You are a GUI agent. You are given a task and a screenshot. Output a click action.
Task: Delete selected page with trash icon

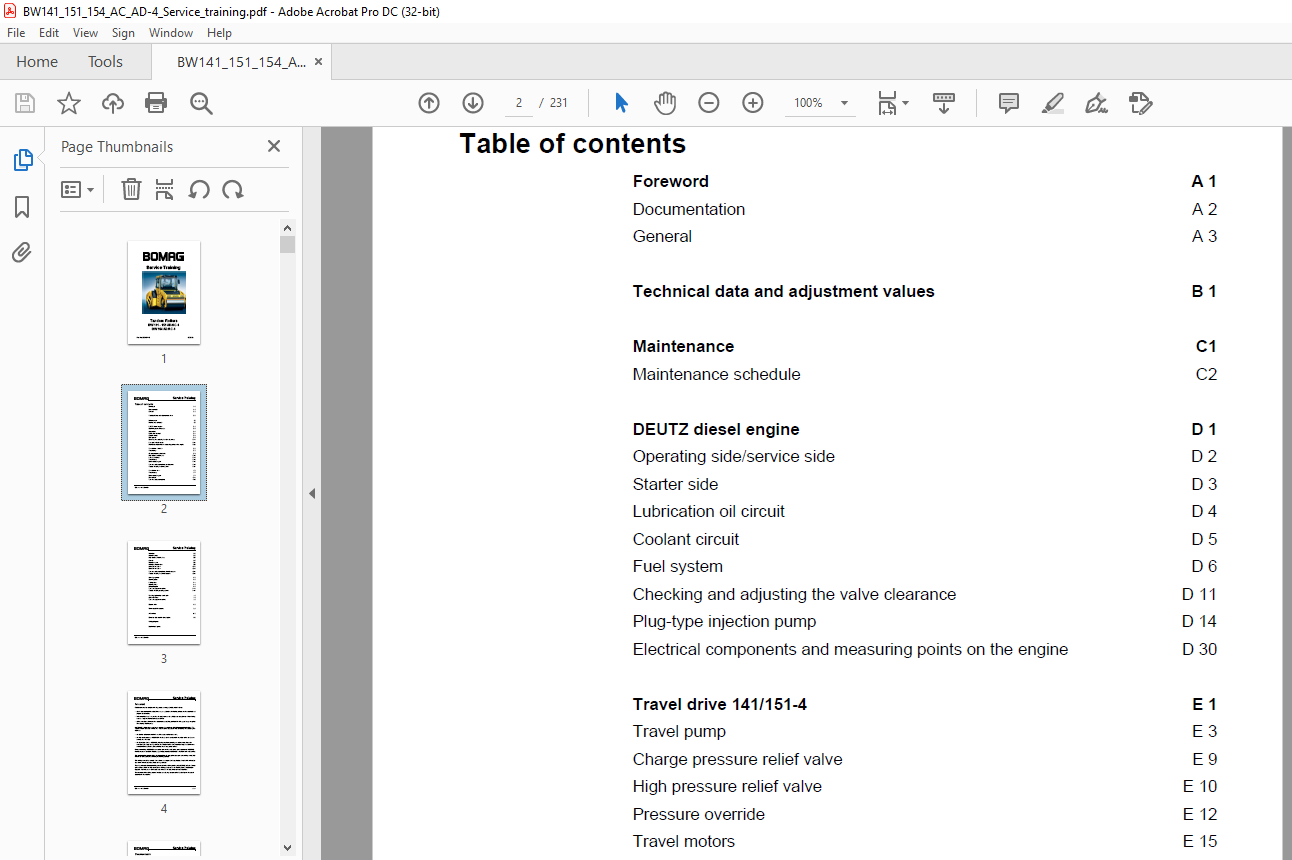131,189
